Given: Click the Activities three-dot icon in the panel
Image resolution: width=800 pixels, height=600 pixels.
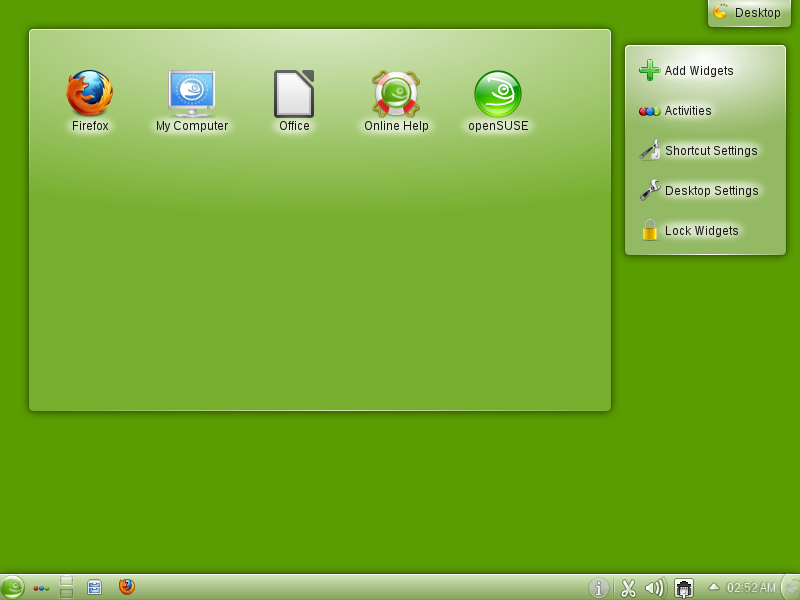Looking at the screenshot, I should point(41,588).
